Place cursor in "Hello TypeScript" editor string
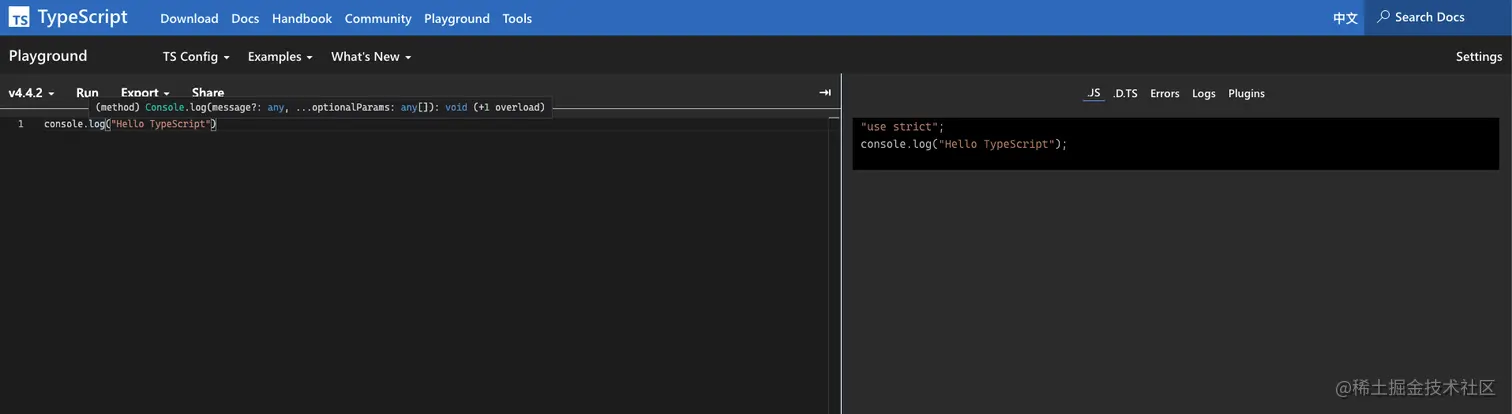Screen dimensions: 1512x414 (160, 124)
